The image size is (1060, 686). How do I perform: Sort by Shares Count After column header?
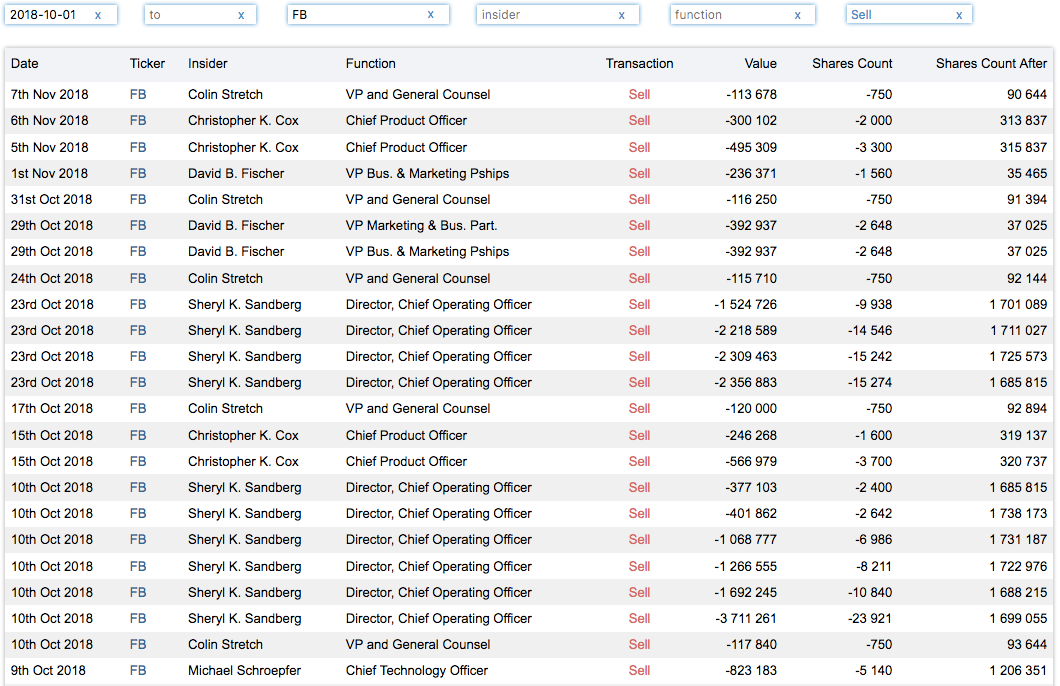[991, 64]
